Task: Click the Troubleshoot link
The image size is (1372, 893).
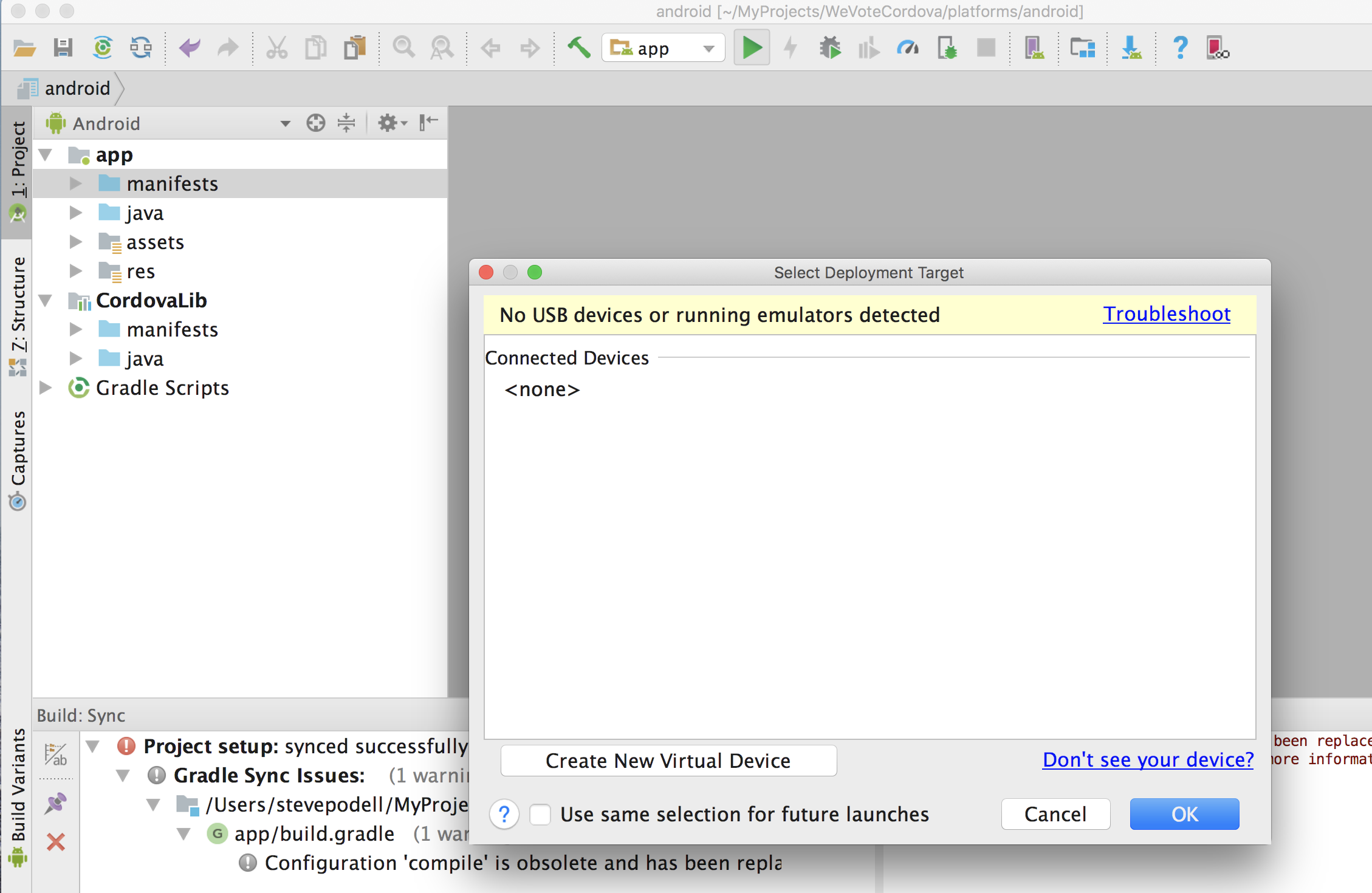Action: point(1166,314)
